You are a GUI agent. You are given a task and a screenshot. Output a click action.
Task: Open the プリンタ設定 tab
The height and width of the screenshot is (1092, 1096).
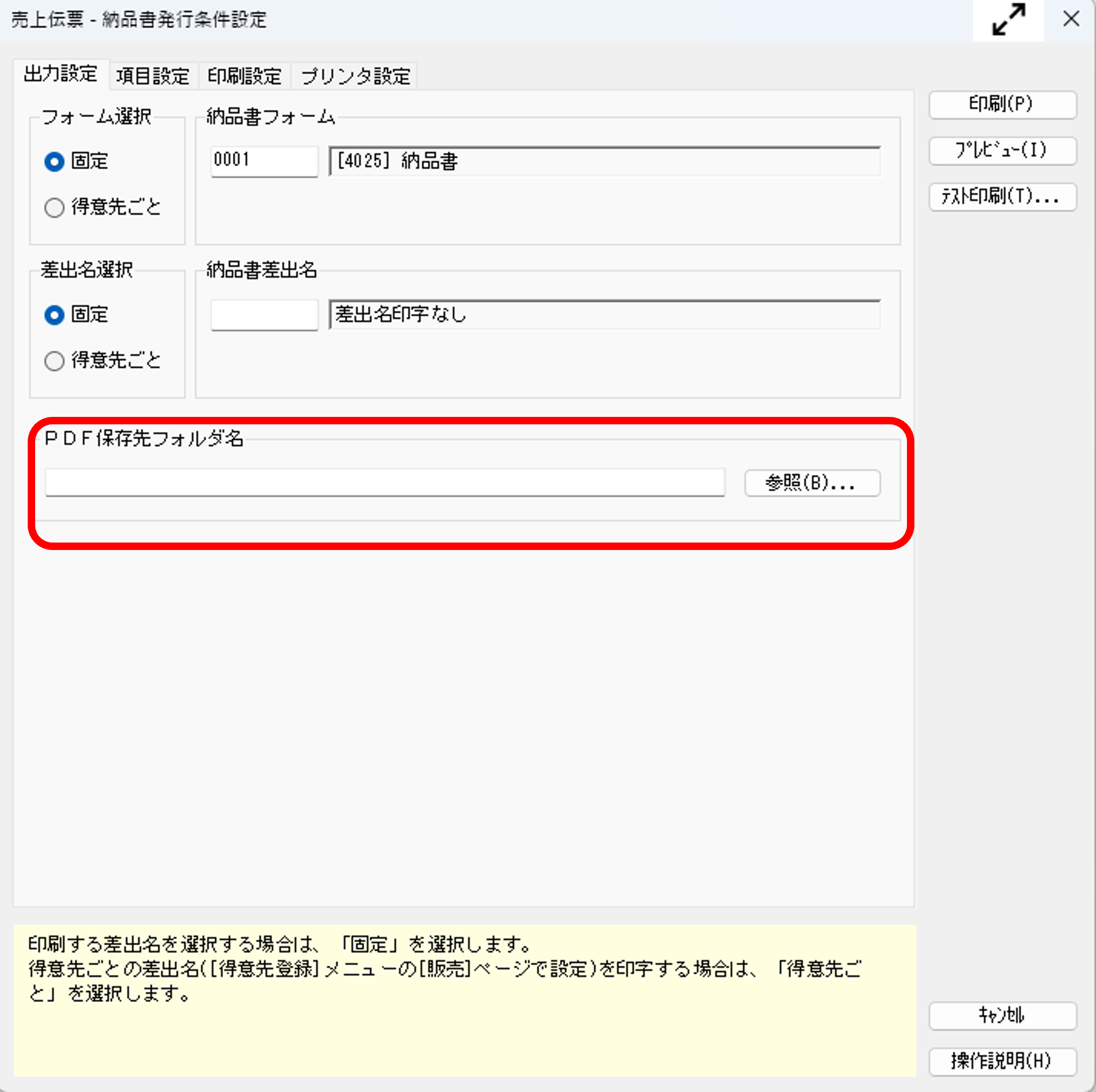pyautogui.click(x=355, y=76)
